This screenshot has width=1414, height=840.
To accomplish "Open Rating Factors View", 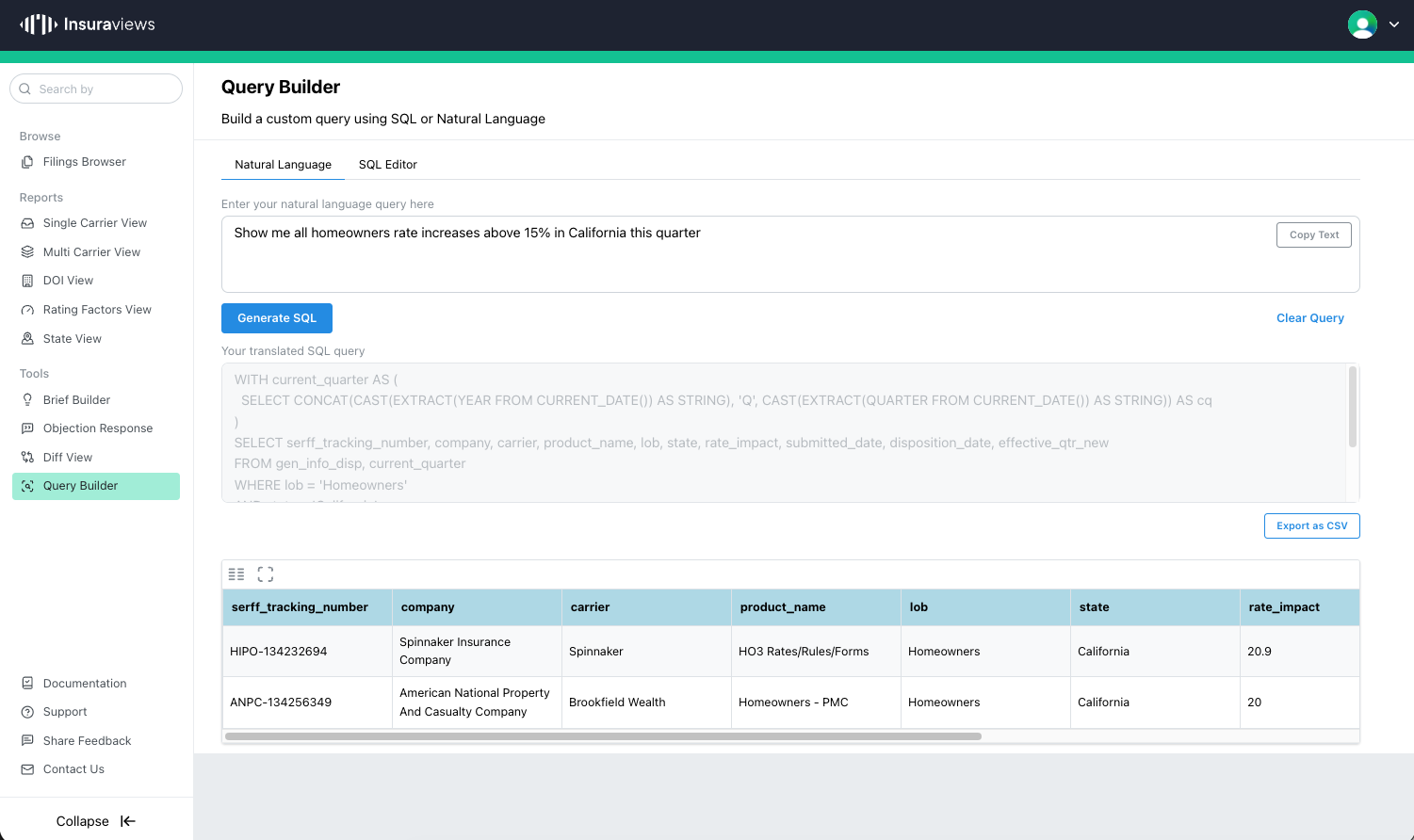I will coord(96,310).
